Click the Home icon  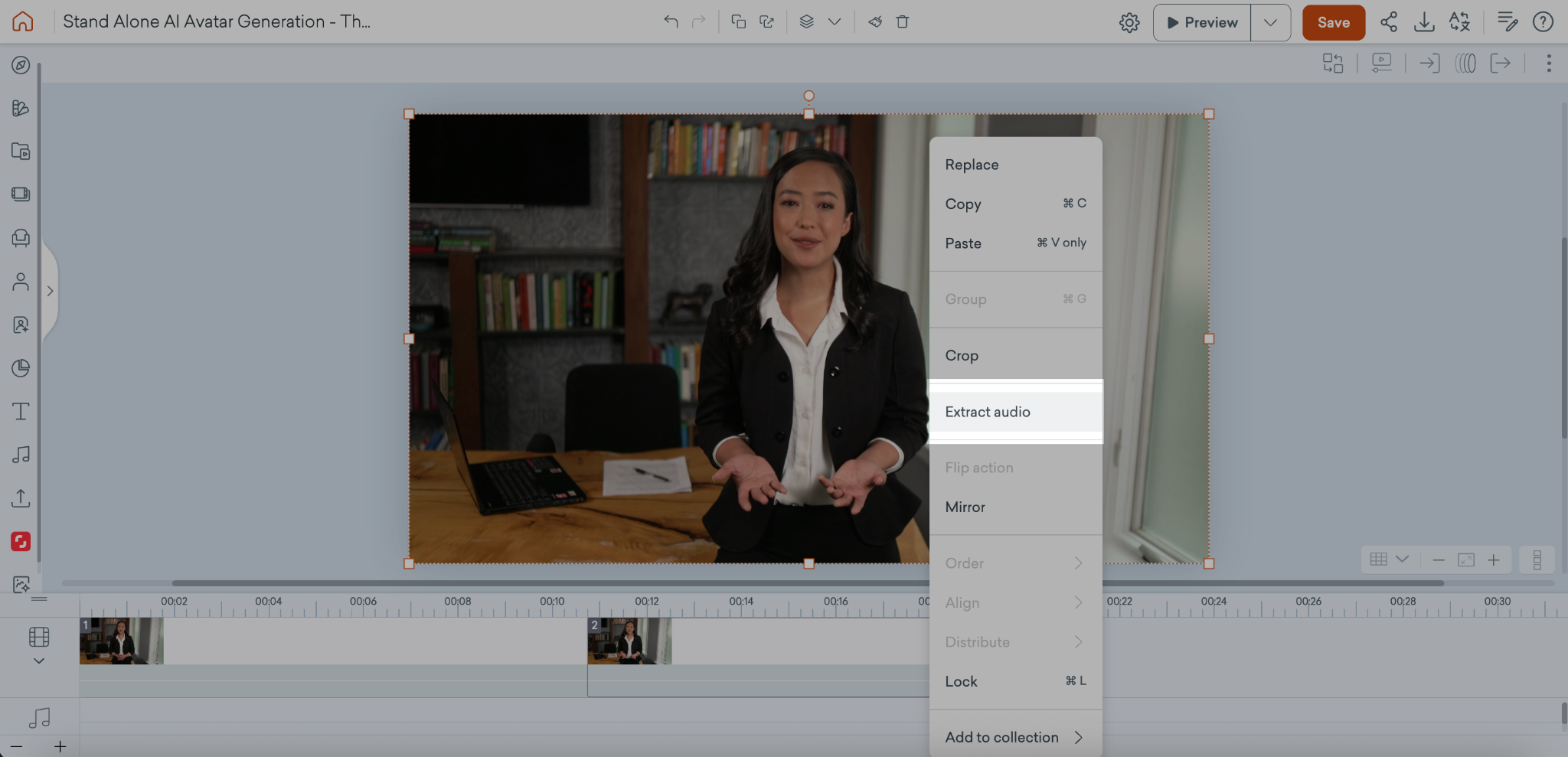tap(23, 21)
